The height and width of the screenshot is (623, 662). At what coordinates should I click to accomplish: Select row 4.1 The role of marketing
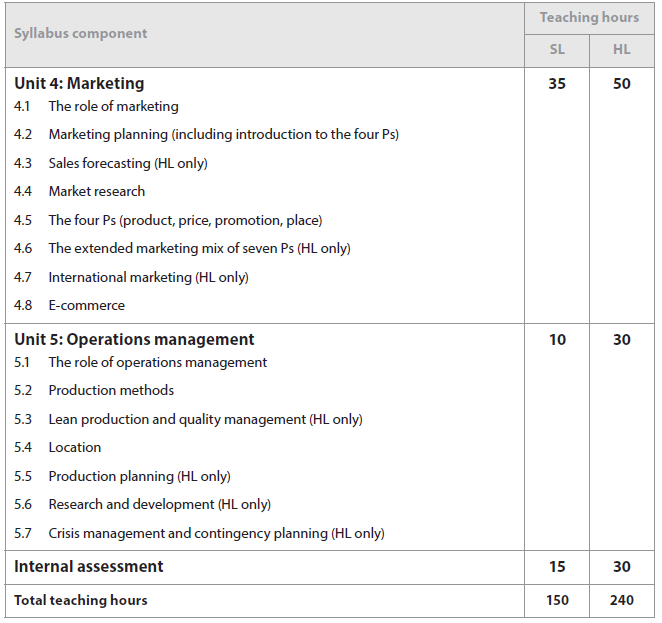coord(113,106)
